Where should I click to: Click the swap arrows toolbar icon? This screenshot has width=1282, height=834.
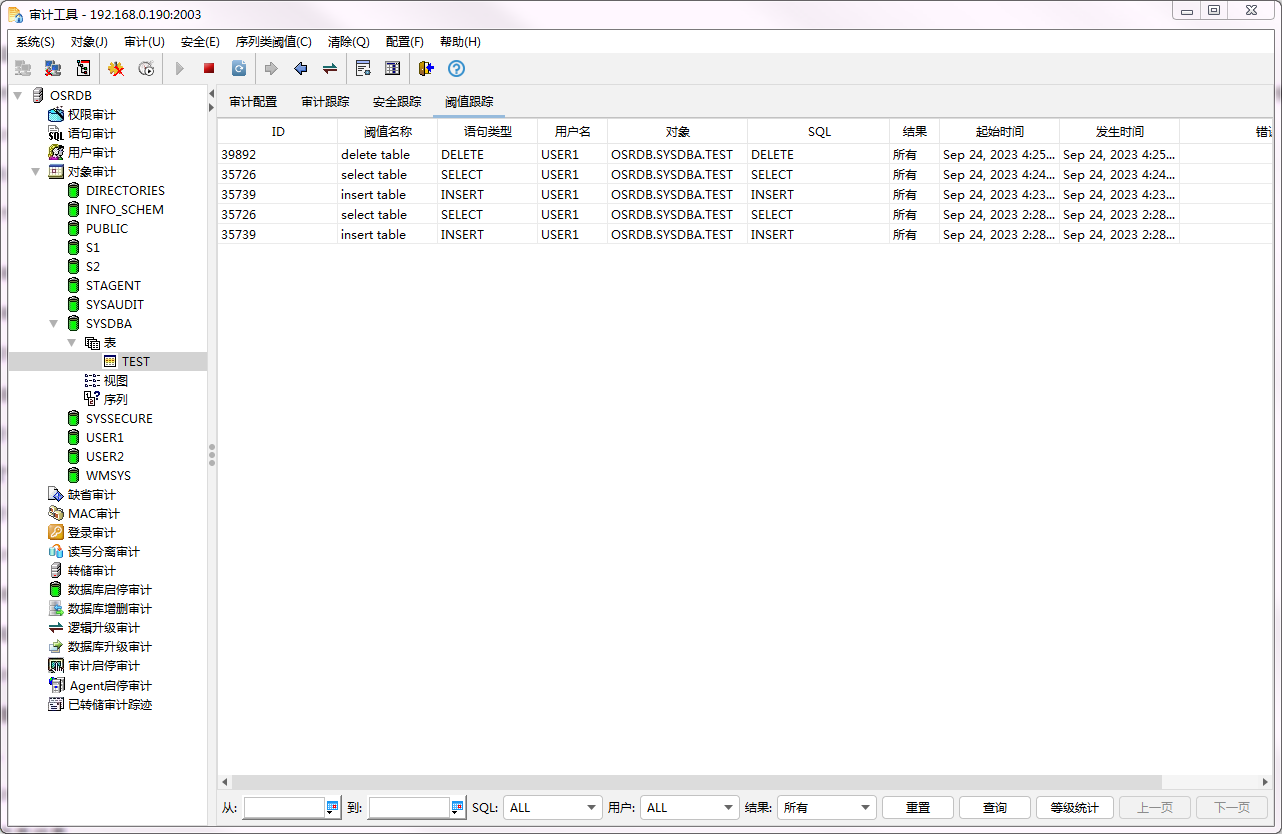[329, 69]
